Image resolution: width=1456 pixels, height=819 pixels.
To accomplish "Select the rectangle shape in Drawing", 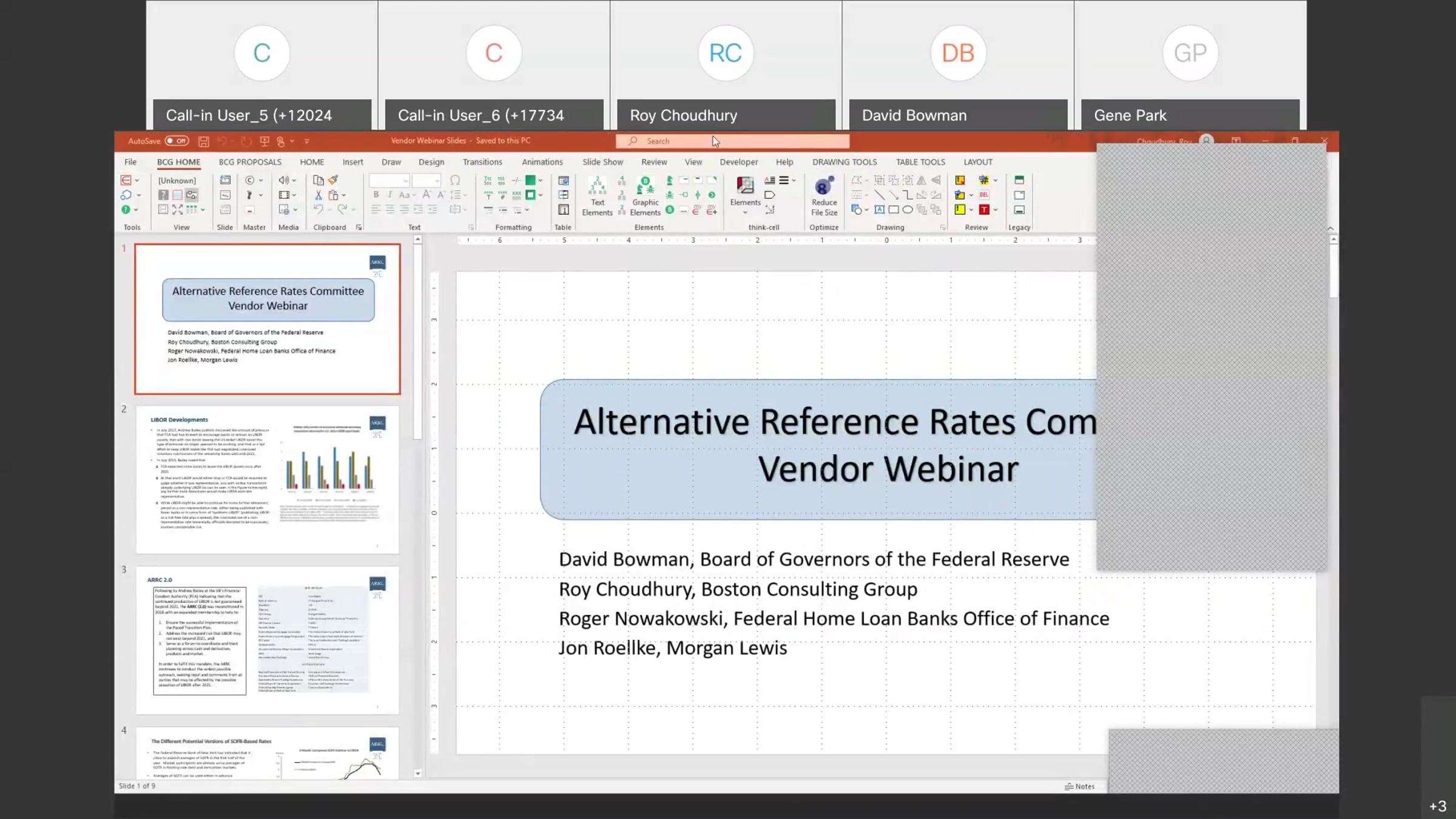I will (894, 210).
